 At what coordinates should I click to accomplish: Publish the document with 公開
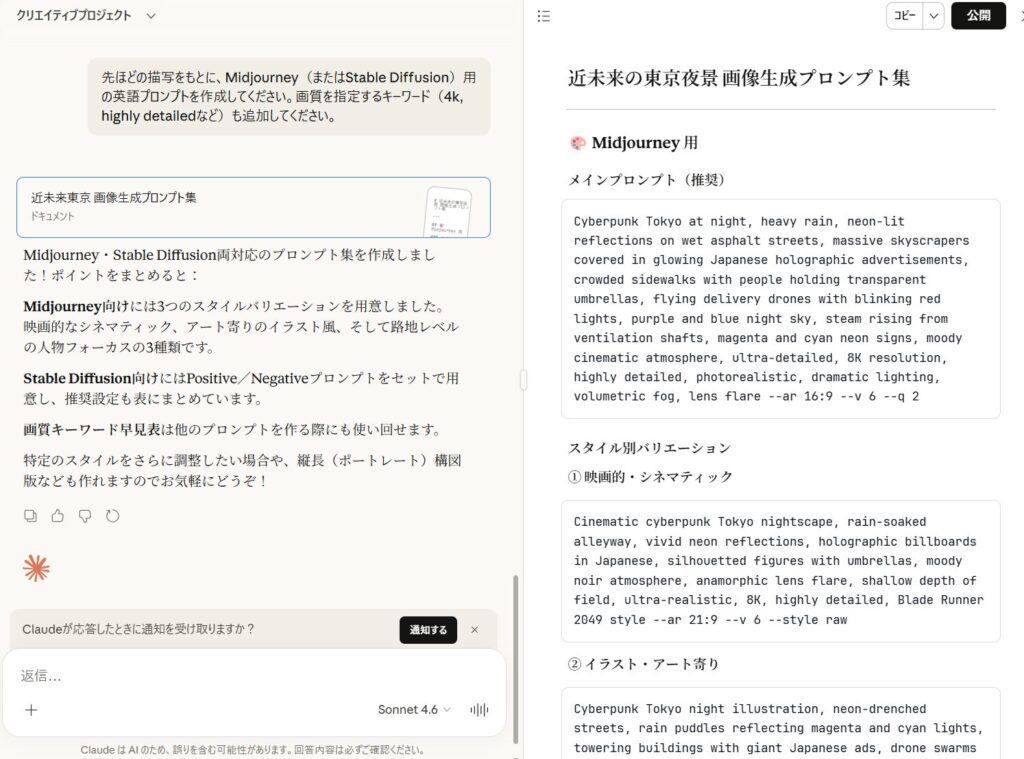(x=978, y=16)
